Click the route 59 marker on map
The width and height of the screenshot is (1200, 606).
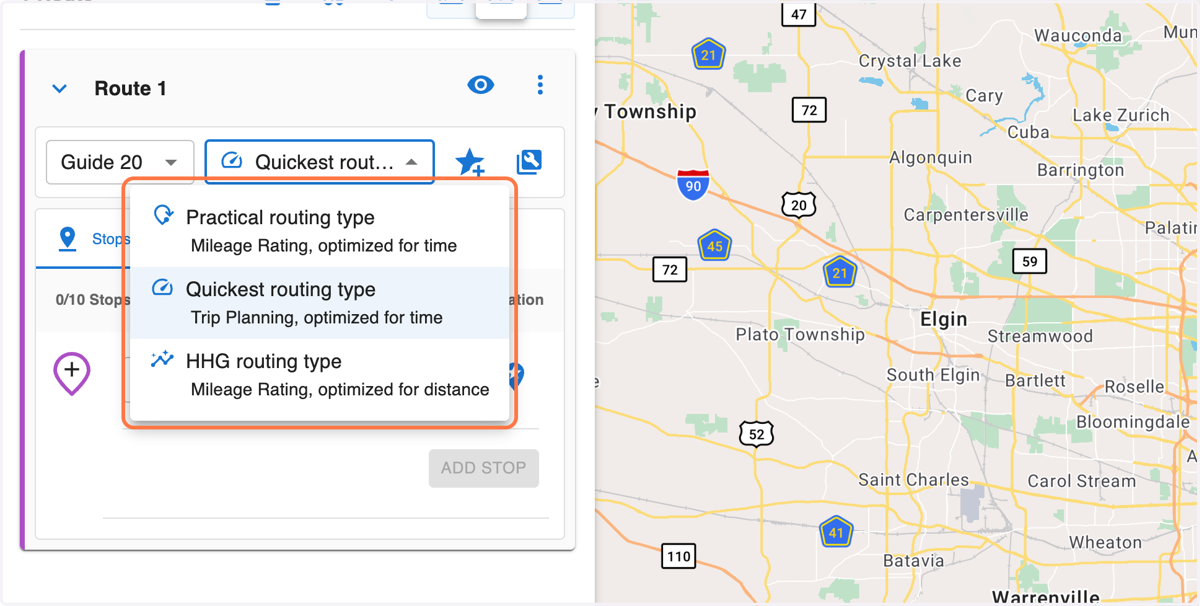click(x=1029, y=262)
